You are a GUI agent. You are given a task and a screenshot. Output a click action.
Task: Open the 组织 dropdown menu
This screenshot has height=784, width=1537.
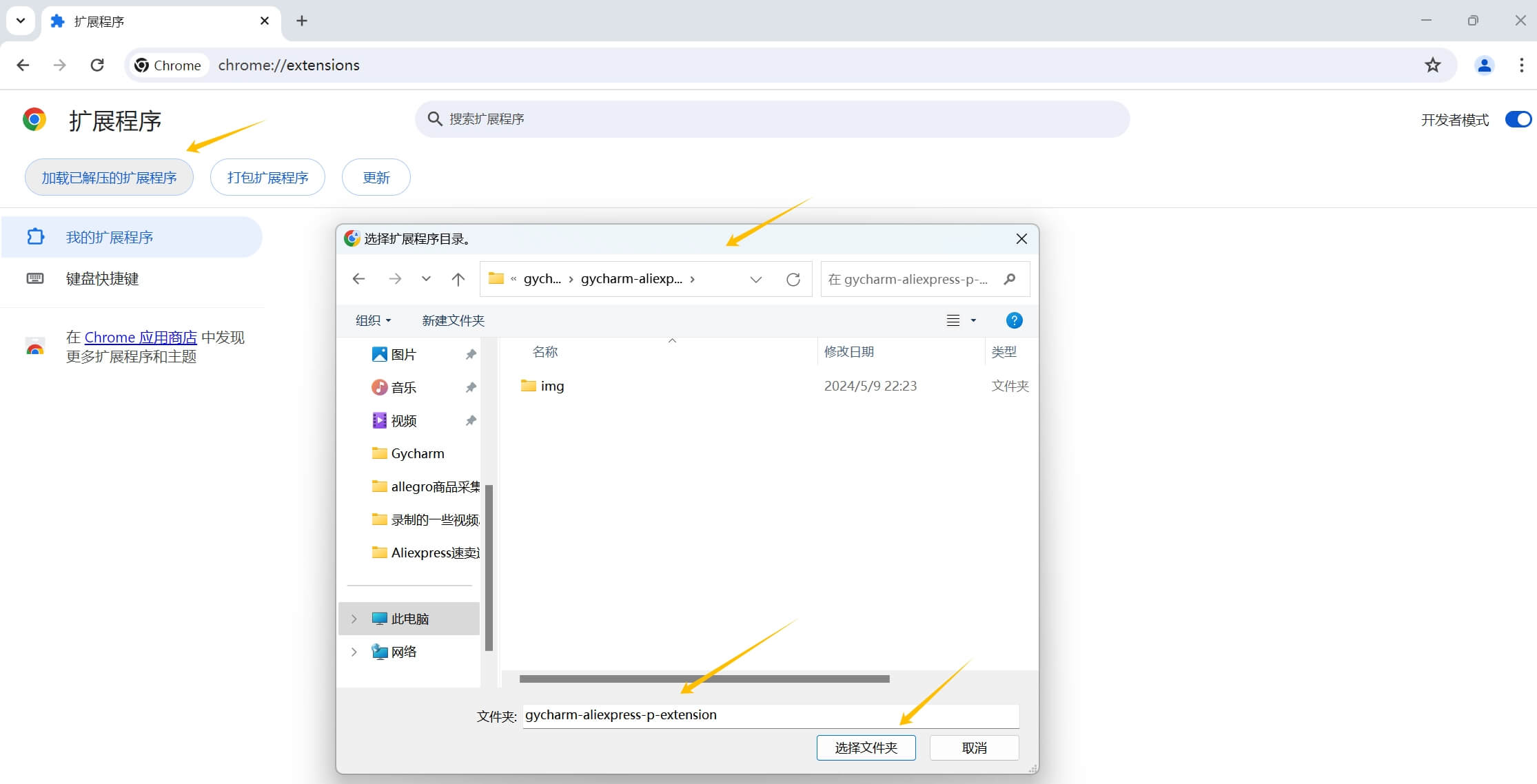point(373,320)
